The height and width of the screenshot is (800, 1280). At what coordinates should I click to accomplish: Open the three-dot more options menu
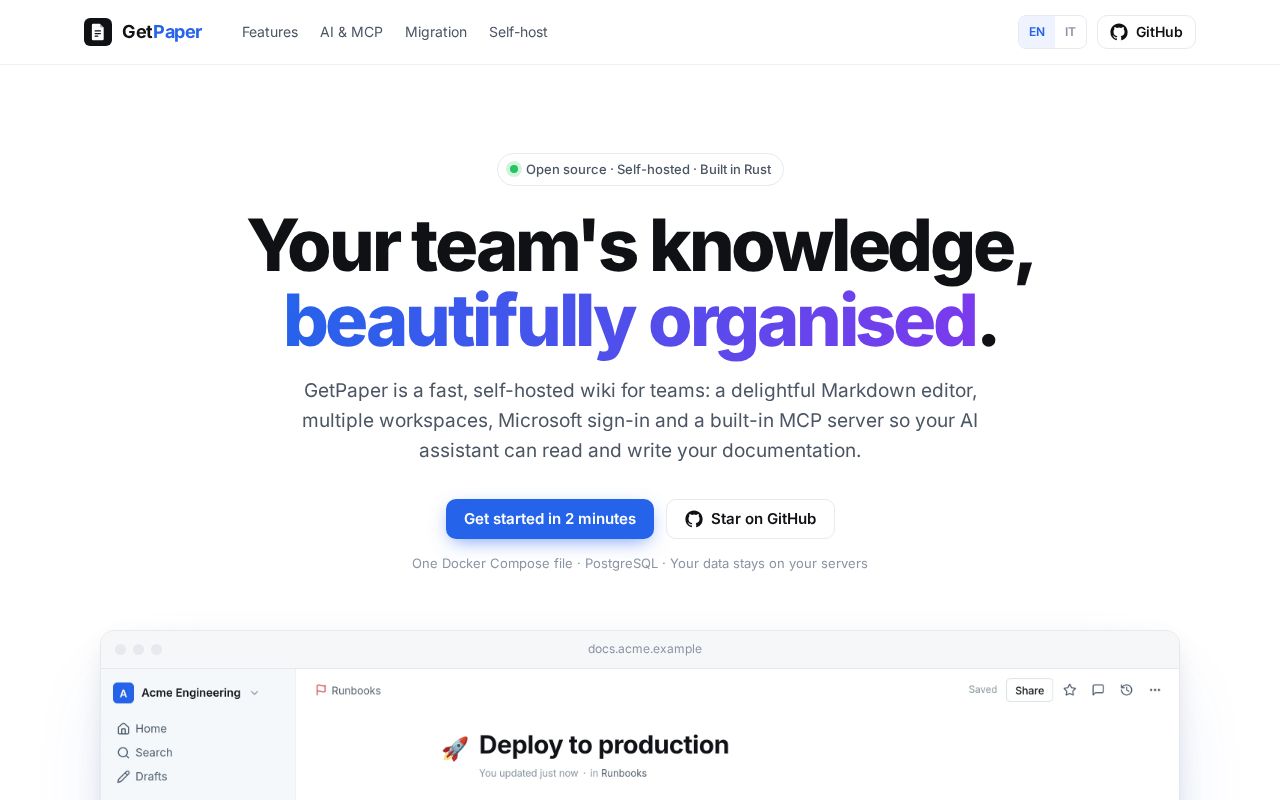pyautogui.click(x=1155, y=690)
